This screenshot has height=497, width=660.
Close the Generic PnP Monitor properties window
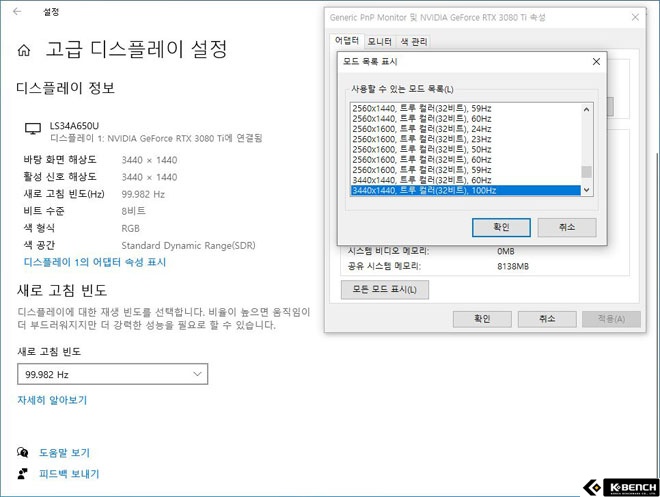(x=635, y=17)
